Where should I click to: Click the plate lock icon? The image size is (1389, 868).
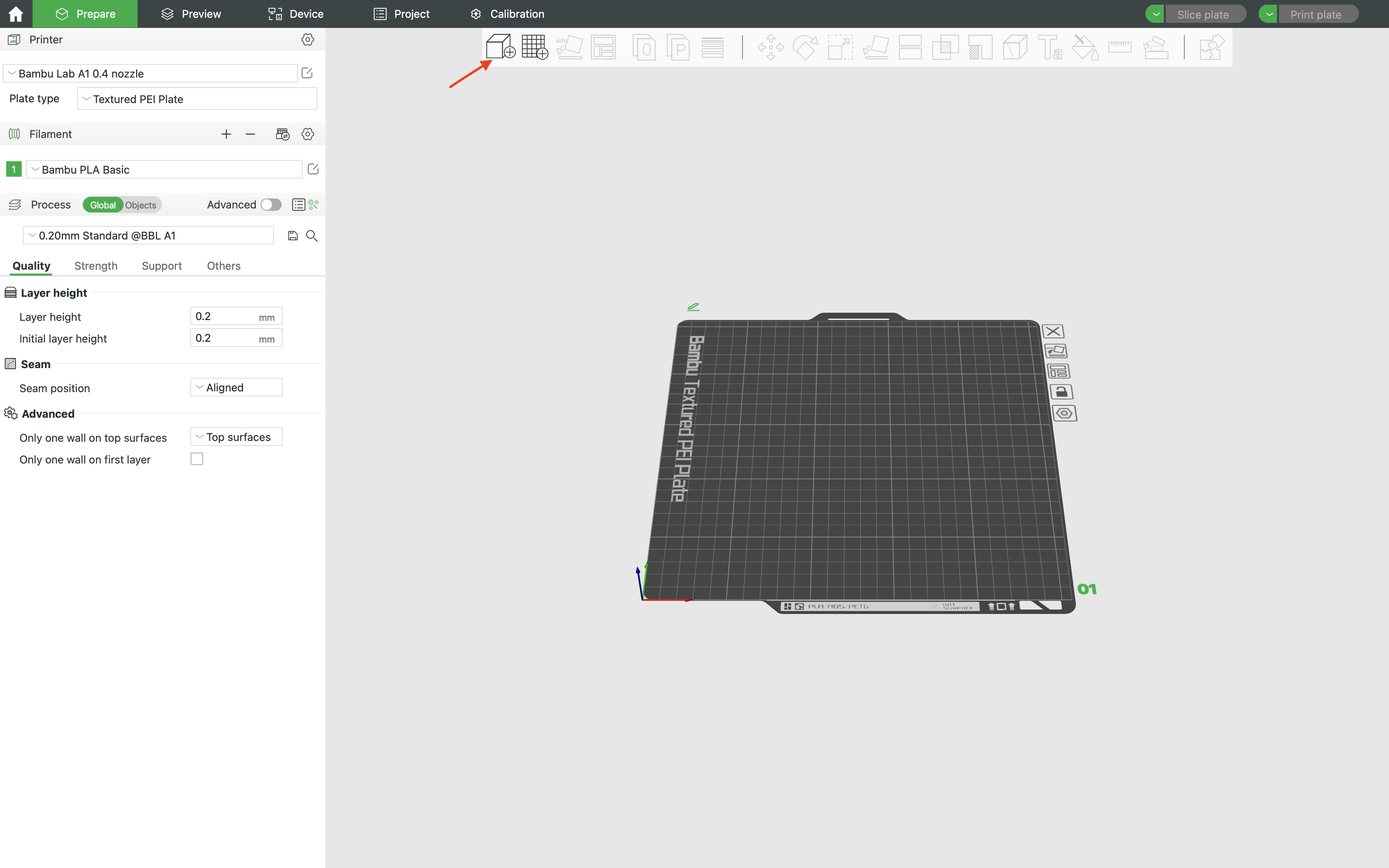tap(1061, 392)
